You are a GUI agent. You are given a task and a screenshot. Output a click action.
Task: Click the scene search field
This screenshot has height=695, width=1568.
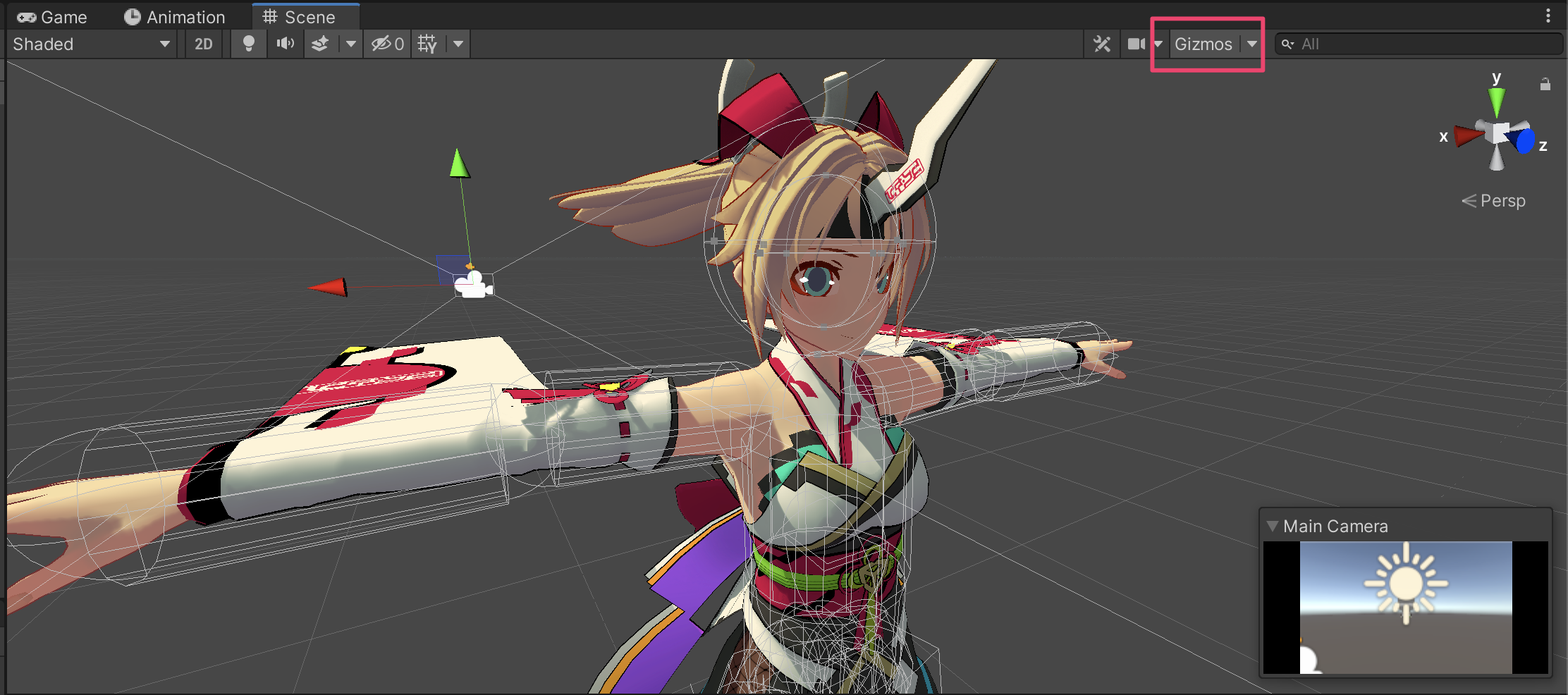coord(1419,44)
